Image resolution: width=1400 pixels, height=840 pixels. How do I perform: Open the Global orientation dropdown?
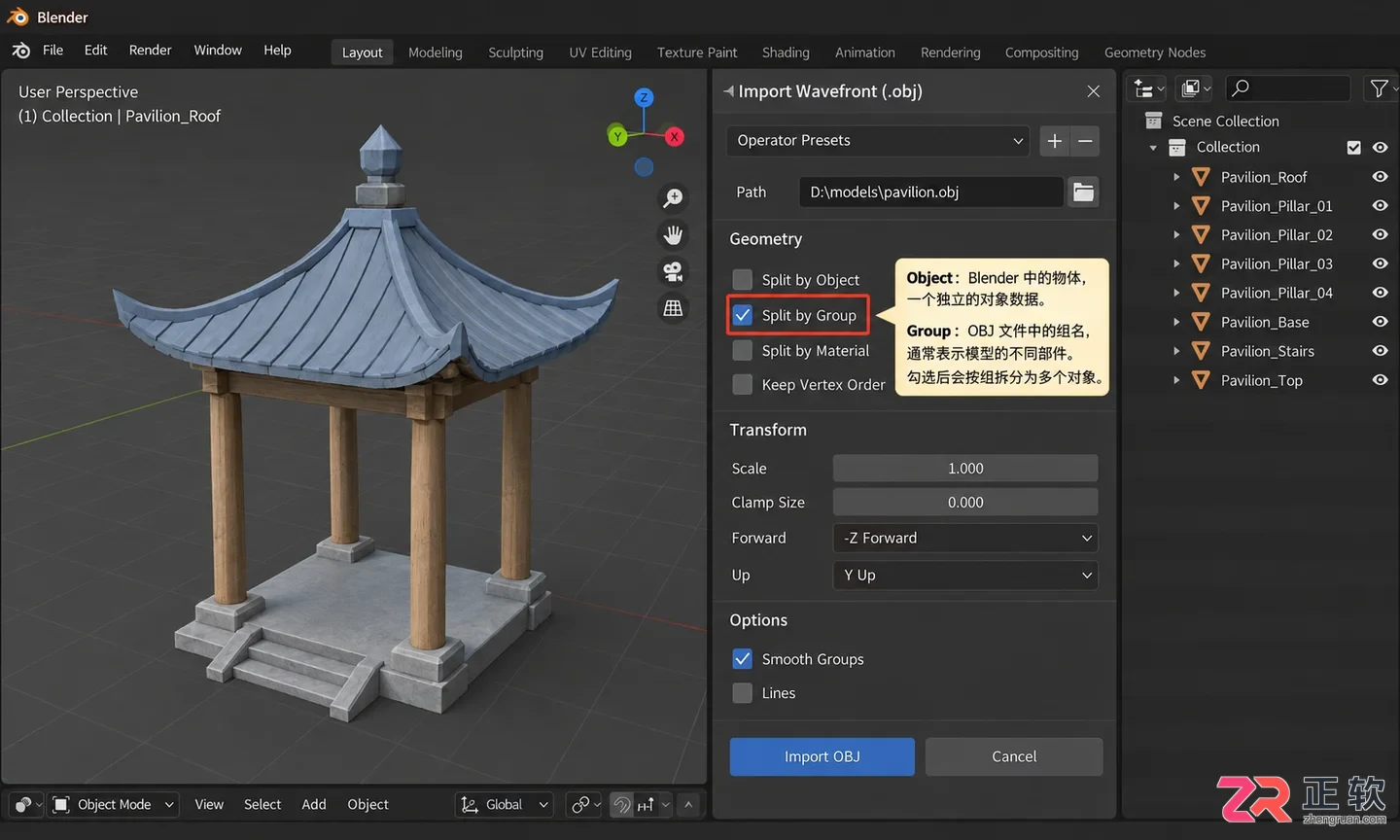point(505,804)
